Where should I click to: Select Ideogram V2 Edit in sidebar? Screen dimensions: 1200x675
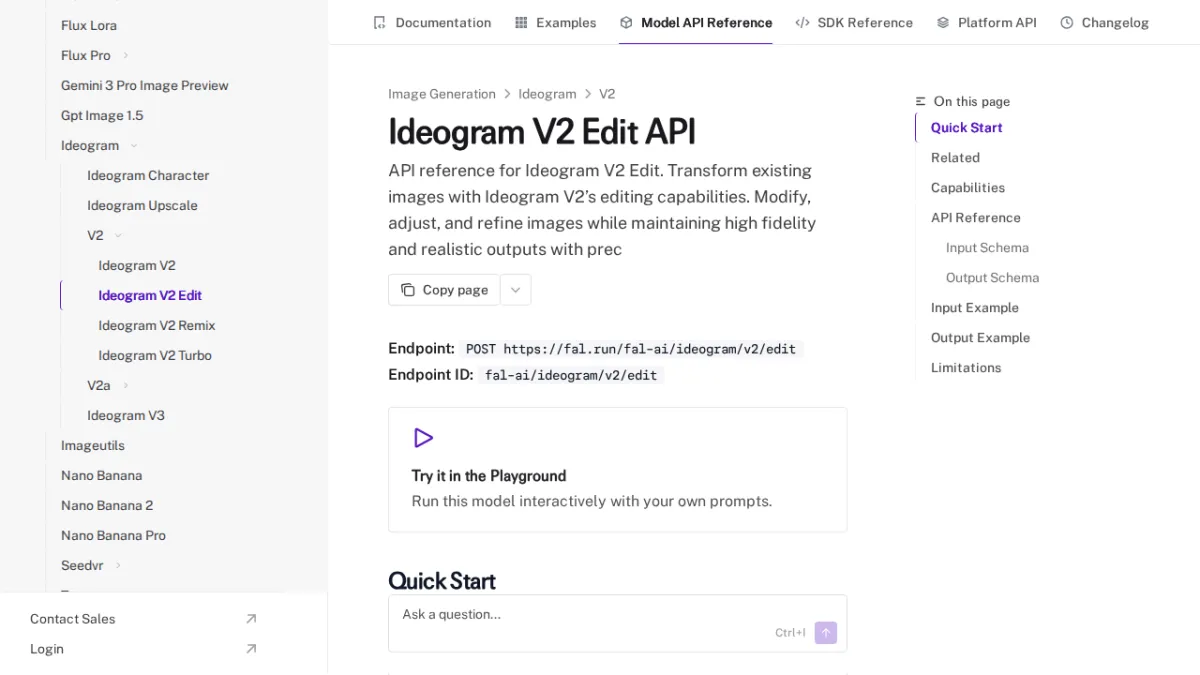[x=150, y=295]
